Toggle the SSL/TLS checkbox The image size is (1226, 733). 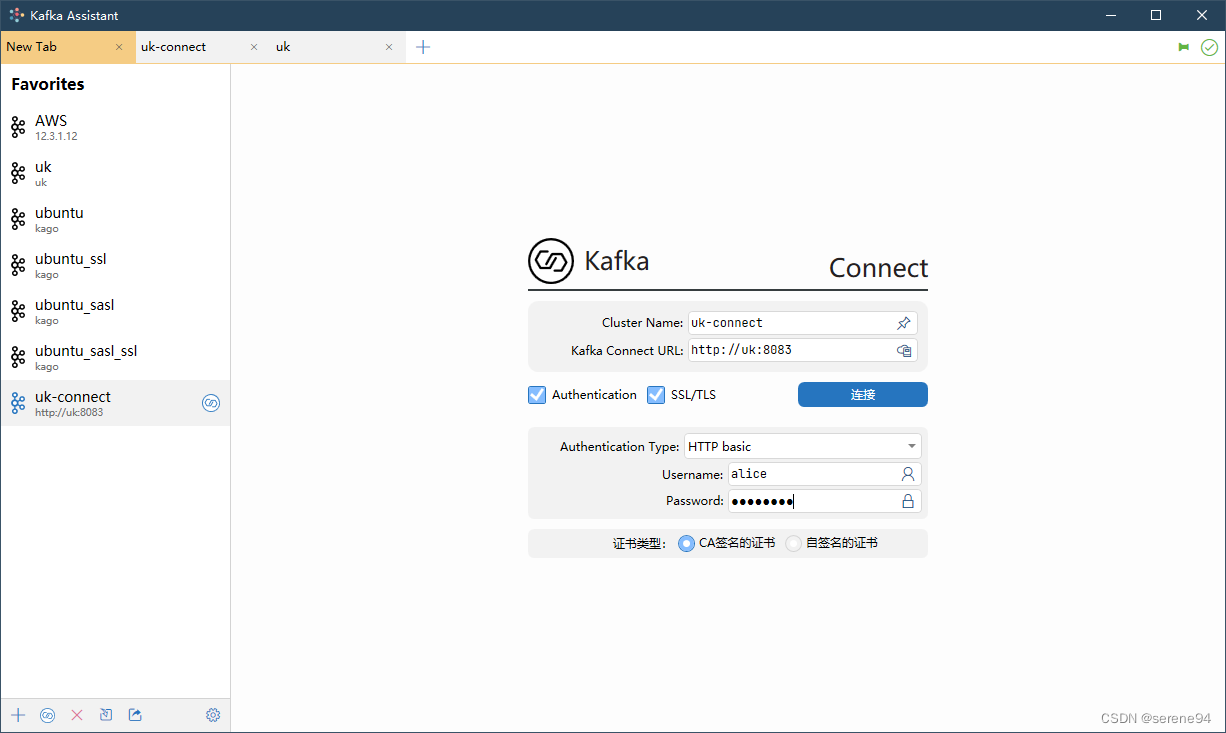tap(656, 395)
